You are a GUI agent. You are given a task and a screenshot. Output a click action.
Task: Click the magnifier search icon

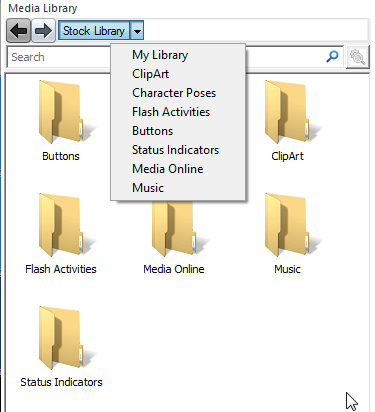click(x=332, y=57)
